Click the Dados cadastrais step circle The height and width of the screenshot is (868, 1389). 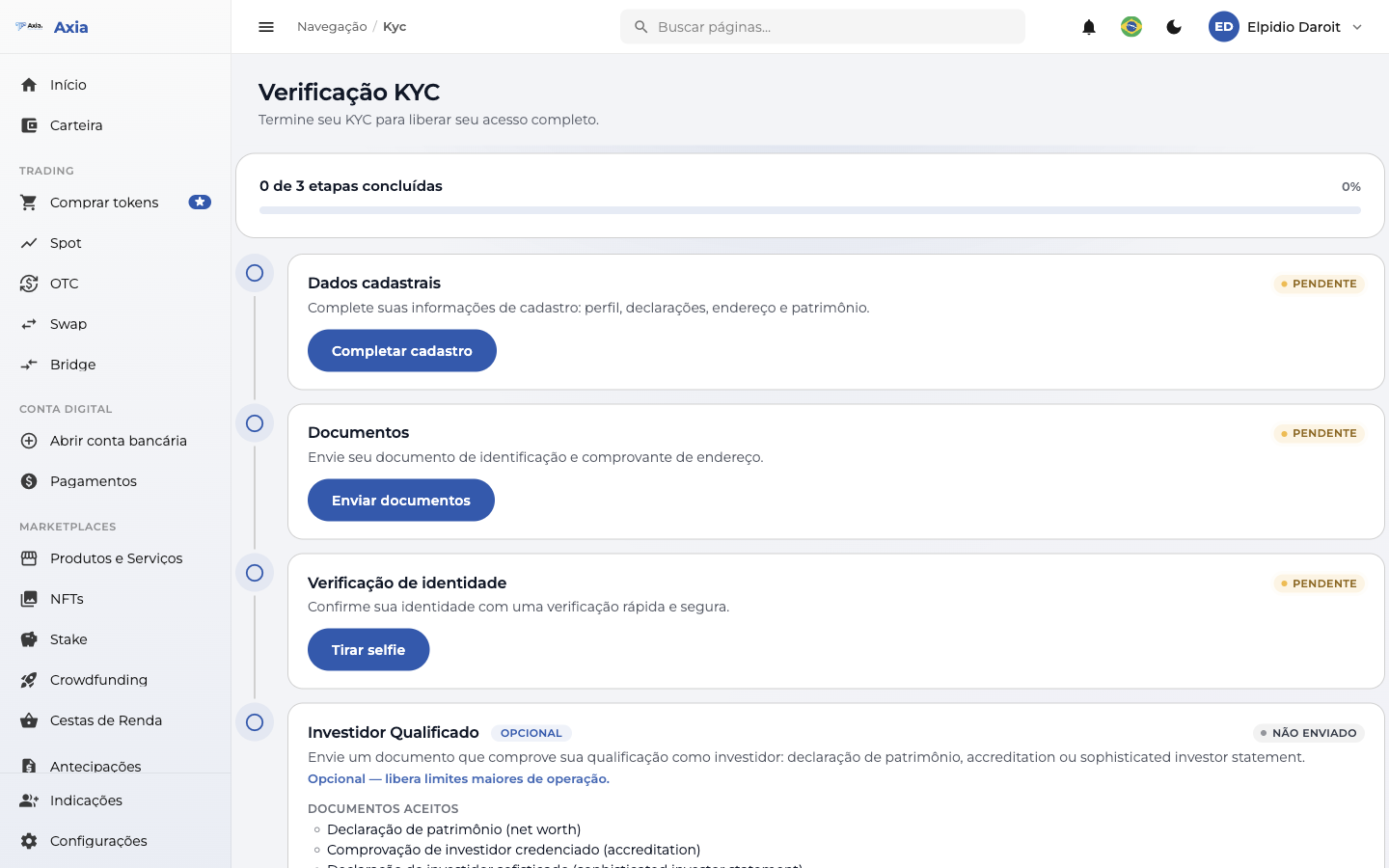coord(255,273)
